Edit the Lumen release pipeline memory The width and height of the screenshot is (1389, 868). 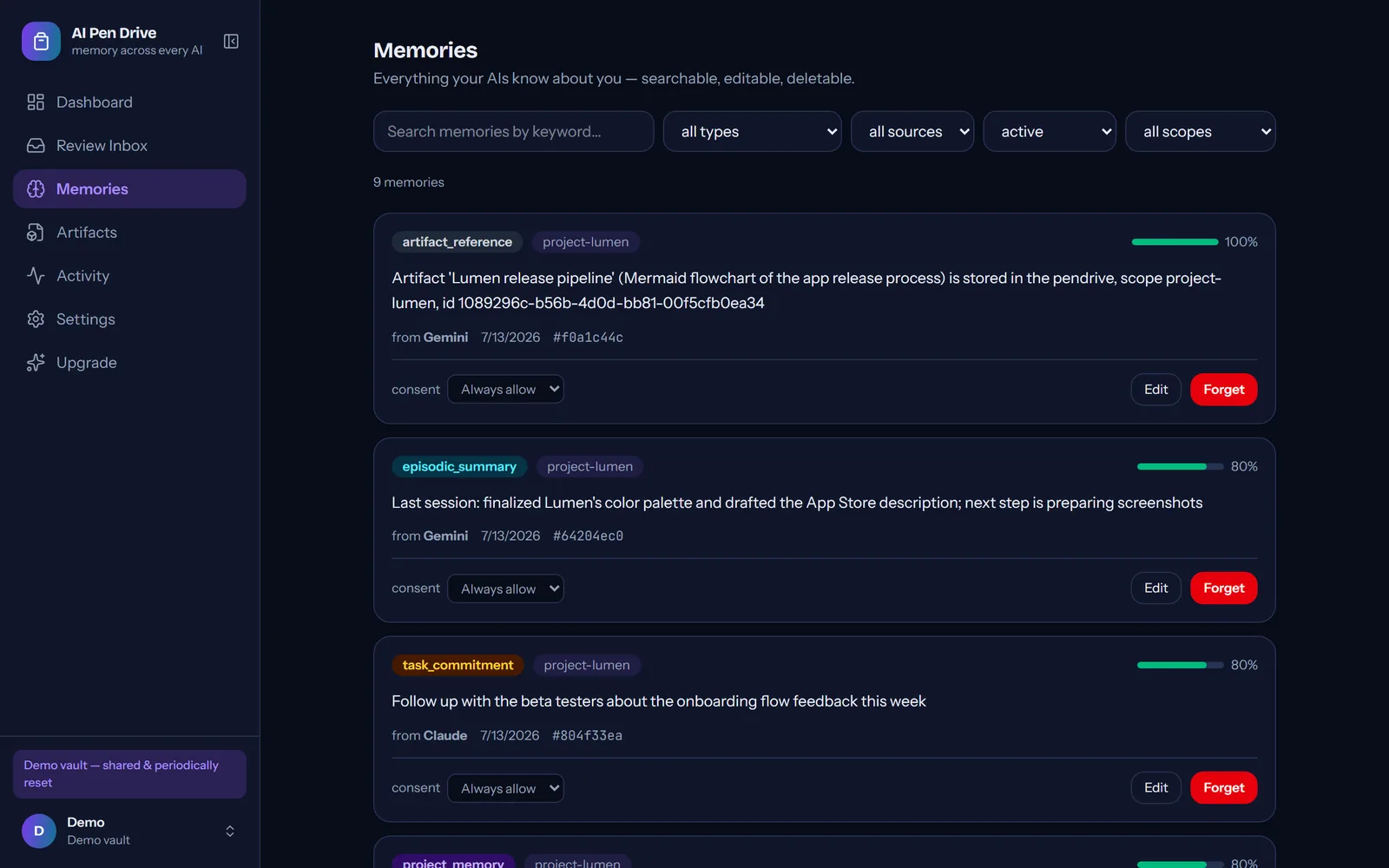[1155, 389]
